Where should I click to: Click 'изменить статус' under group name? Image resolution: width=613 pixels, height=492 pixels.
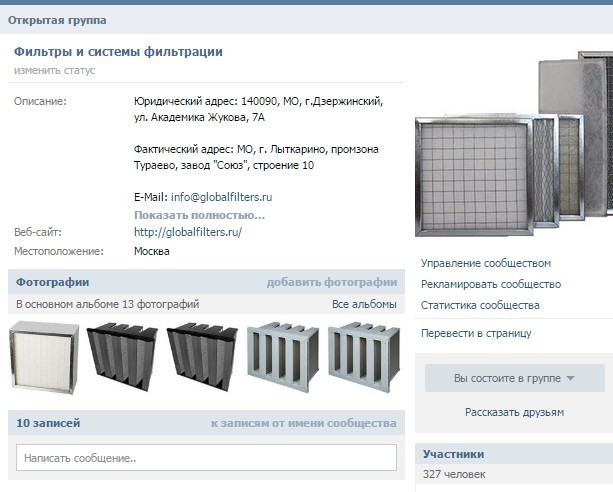[54, 70]
